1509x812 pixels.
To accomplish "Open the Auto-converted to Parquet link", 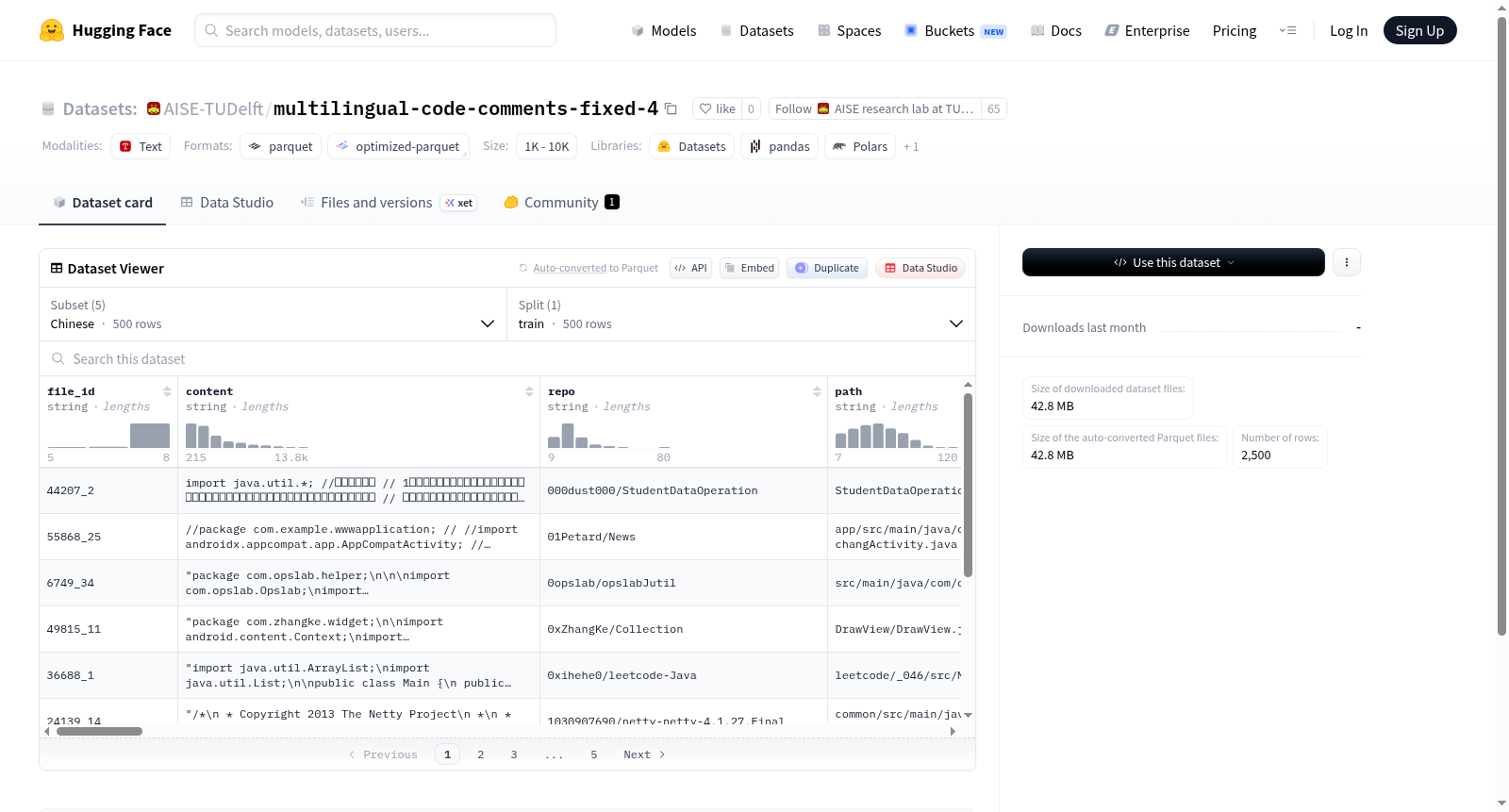I will tap(595, 268).
